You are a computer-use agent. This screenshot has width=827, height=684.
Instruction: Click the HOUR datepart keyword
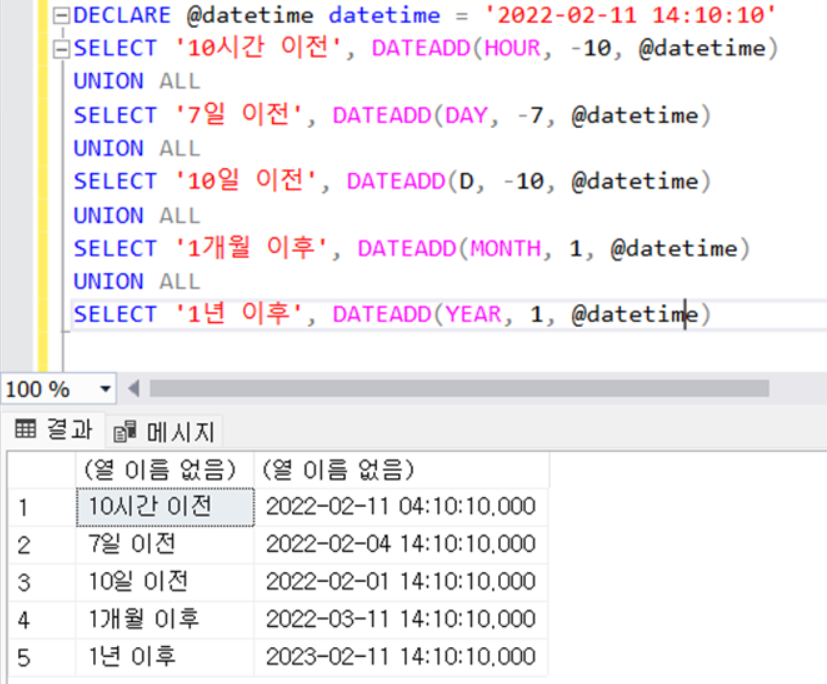click(513, 49)
